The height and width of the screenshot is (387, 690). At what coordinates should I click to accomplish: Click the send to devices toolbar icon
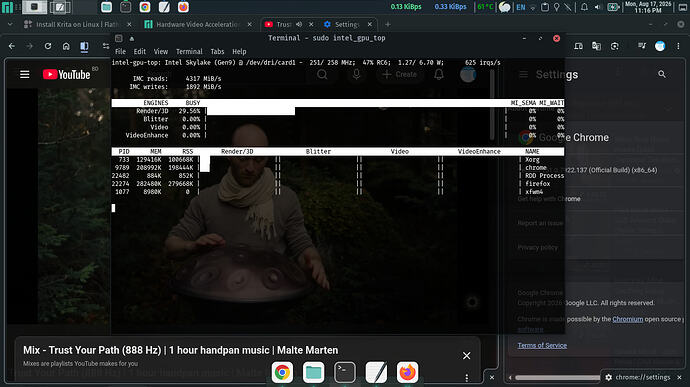578,46
